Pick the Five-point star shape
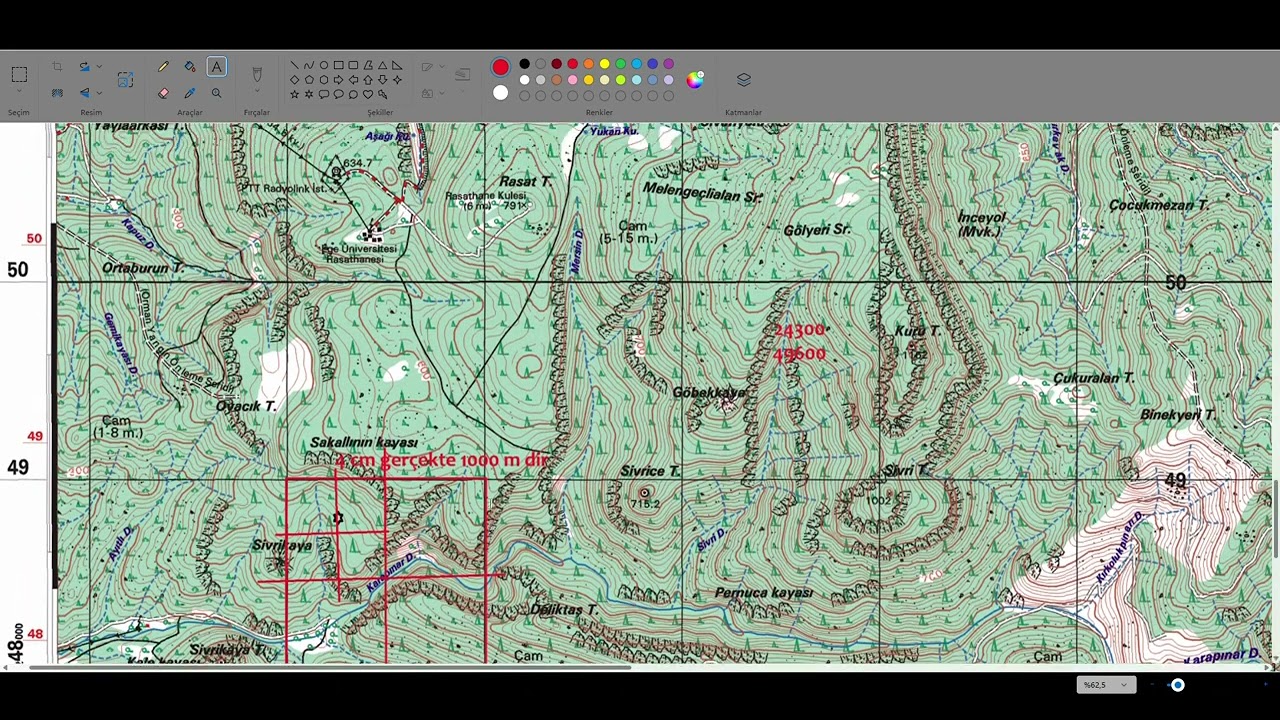This screenshot has height=720, width=1280. tap(294, 95)
